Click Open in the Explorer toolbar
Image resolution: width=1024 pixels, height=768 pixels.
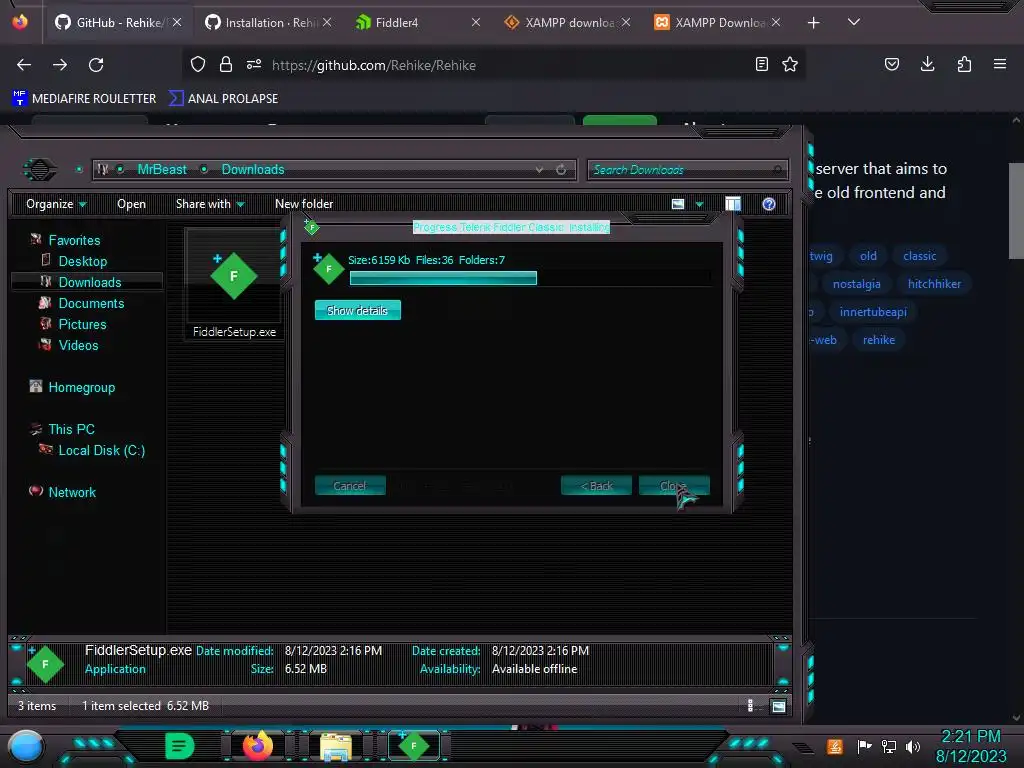point(131,204)
